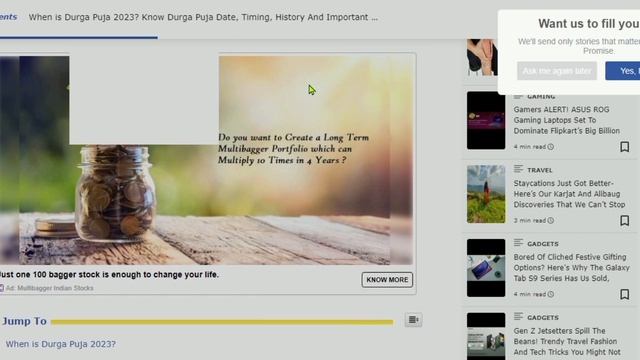
Task: Bookmark the ASUS ROG gaming laptops article
Action: pyautogui.click(x=624, y=147)
